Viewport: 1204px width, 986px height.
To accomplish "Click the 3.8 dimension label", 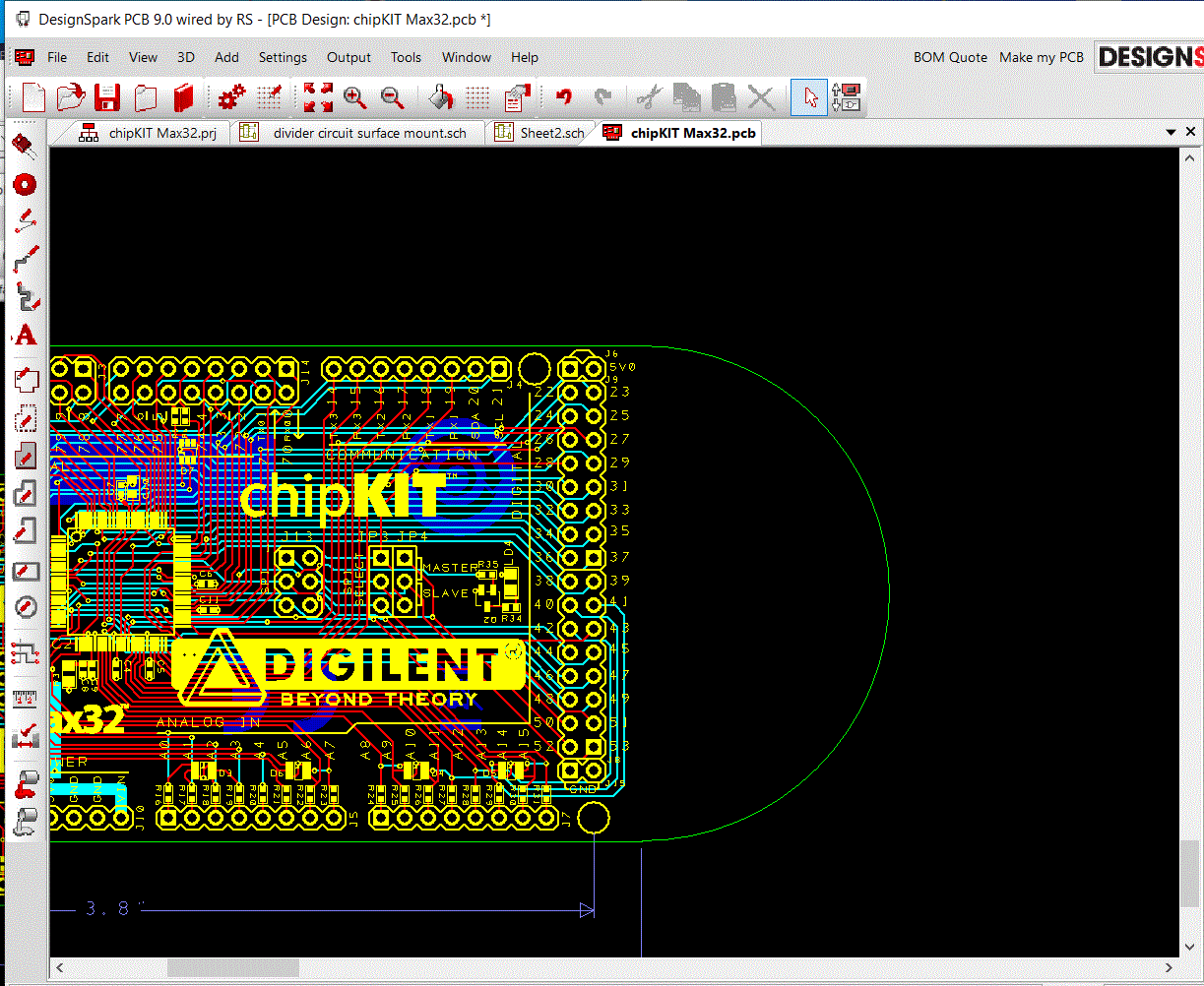I will [x=108, y=908].
